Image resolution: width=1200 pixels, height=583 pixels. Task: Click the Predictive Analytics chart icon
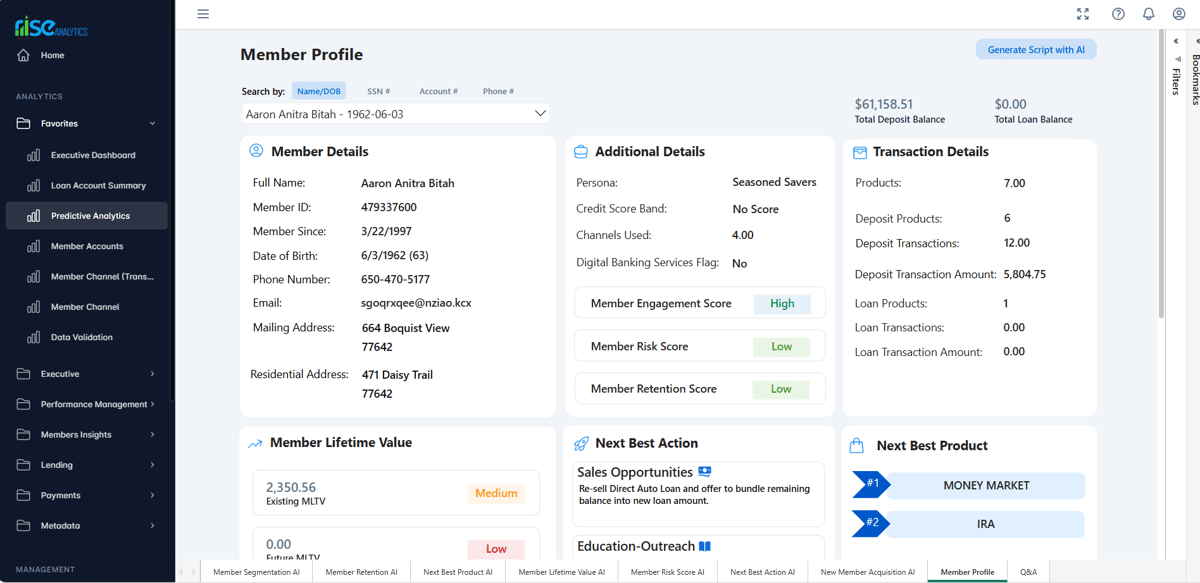[x=34, y=216]
